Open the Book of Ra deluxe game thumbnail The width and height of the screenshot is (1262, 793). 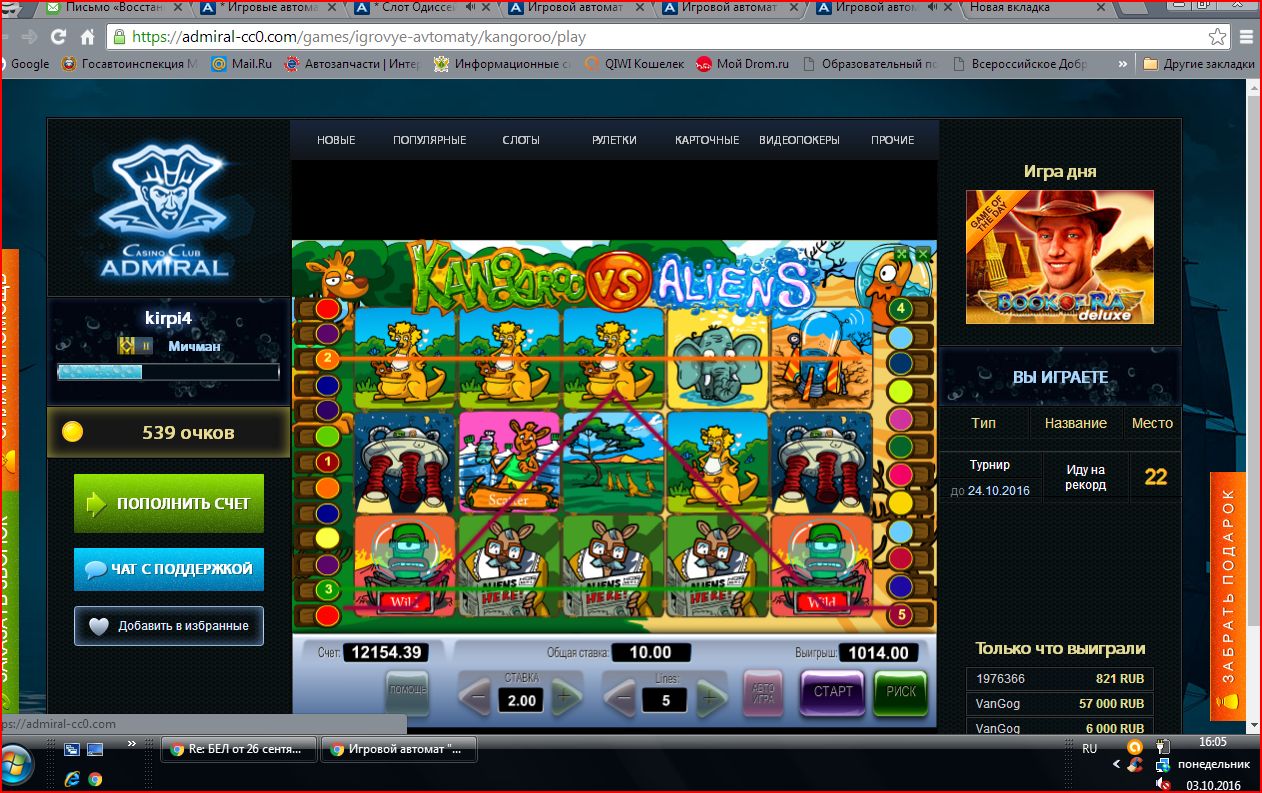point(1059,257)
